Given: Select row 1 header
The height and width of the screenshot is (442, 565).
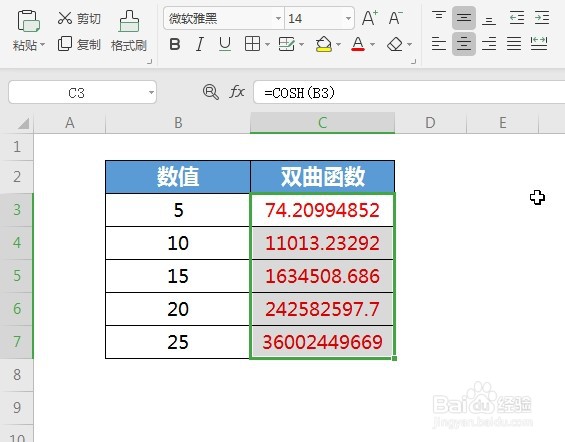Looking at the screenshot, I should pos(17,147).
